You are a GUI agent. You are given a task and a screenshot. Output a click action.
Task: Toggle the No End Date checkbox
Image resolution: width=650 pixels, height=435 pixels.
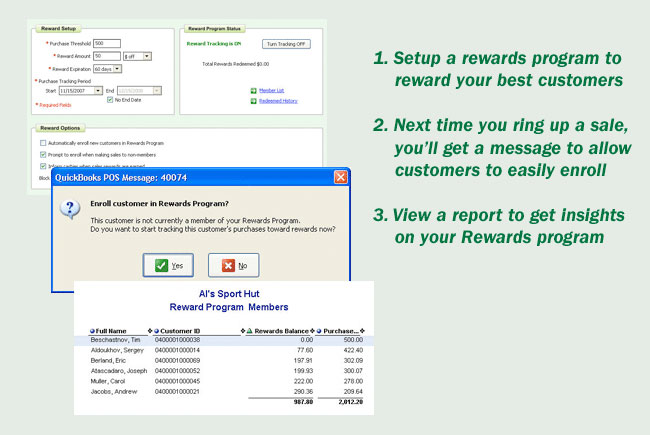(110, 98)
